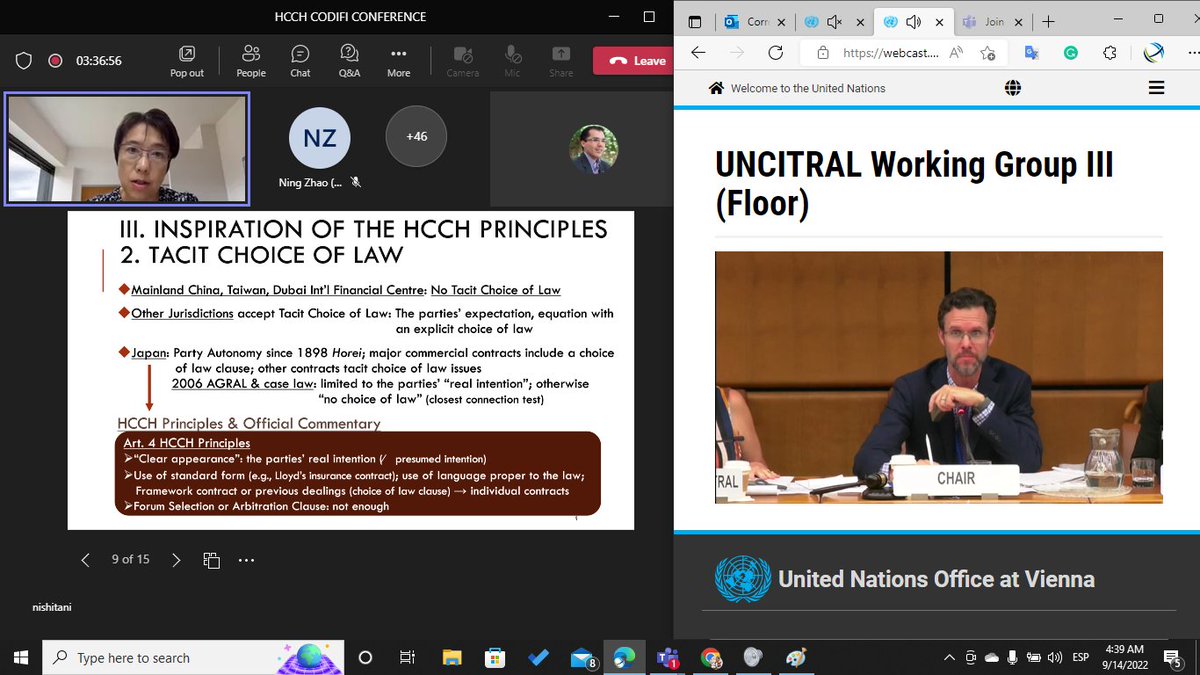Expand the +46 additional participants
Image resolution: width=1200 pixels, height=675 pixels.
point(416,136)
